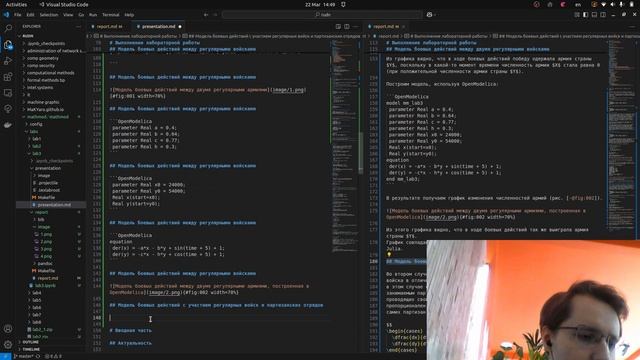640x360 pixels.
Task: Click the image/2.png link in presentation.md
Action: 165,292
